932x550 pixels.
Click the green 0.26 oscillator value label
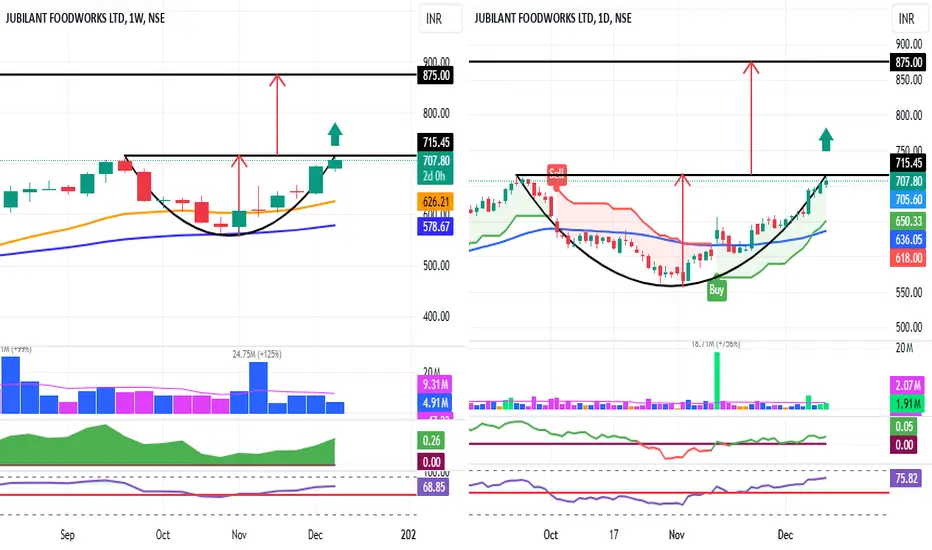click(432, 441)
